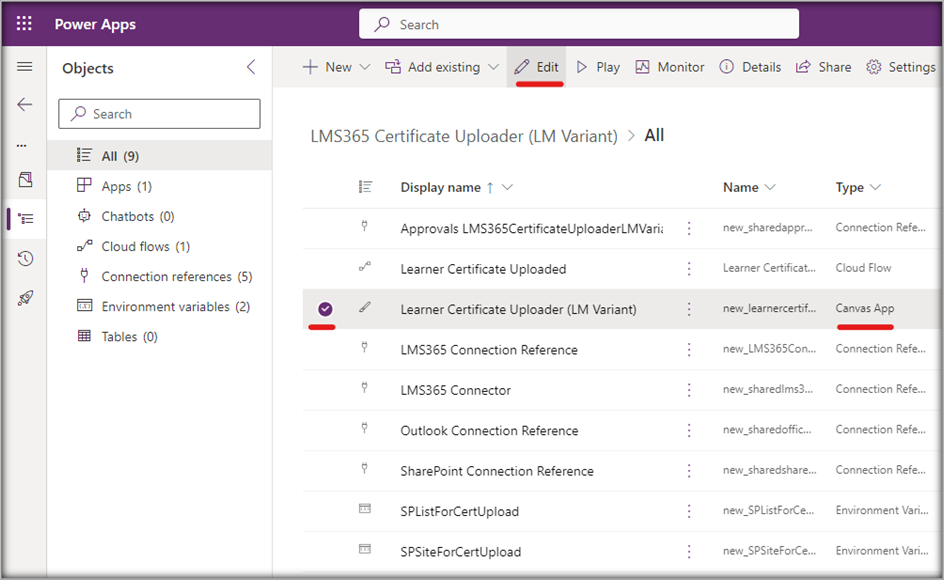Open the History icon in left rail
The width and height of the screenshot is (944, 580).
(25, 259)
